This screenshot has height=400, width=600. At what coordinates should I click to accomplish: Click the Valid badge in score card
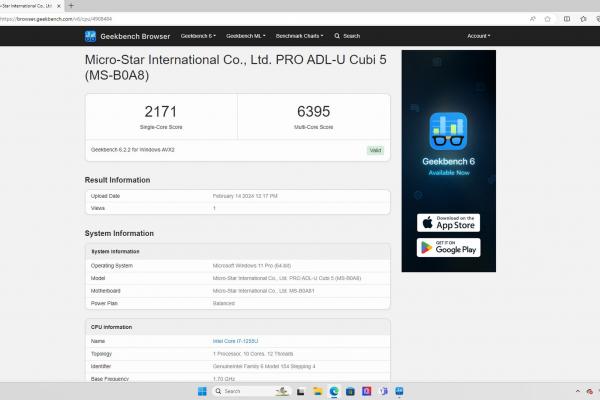point(375,150)
